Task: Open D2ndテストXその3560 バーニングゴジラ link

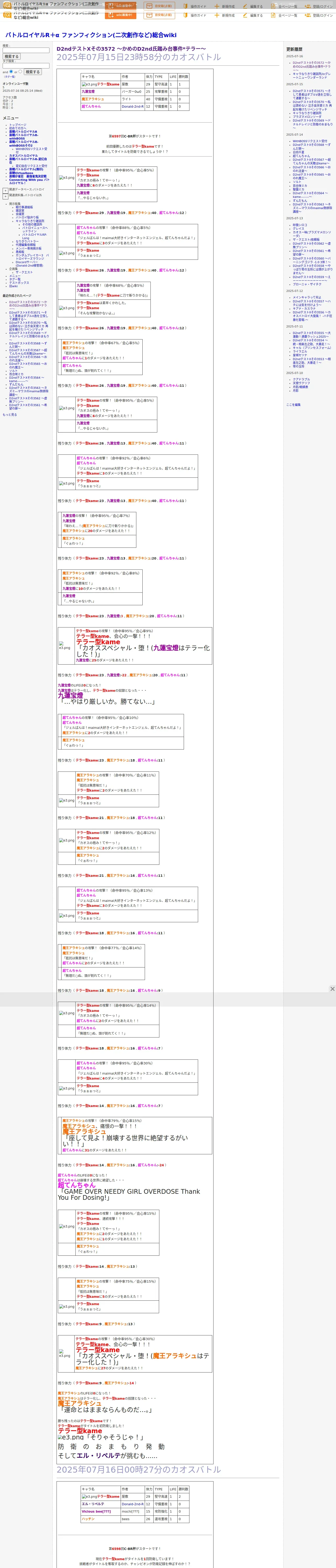Action: pyautogui.click(x=312, y=261)
